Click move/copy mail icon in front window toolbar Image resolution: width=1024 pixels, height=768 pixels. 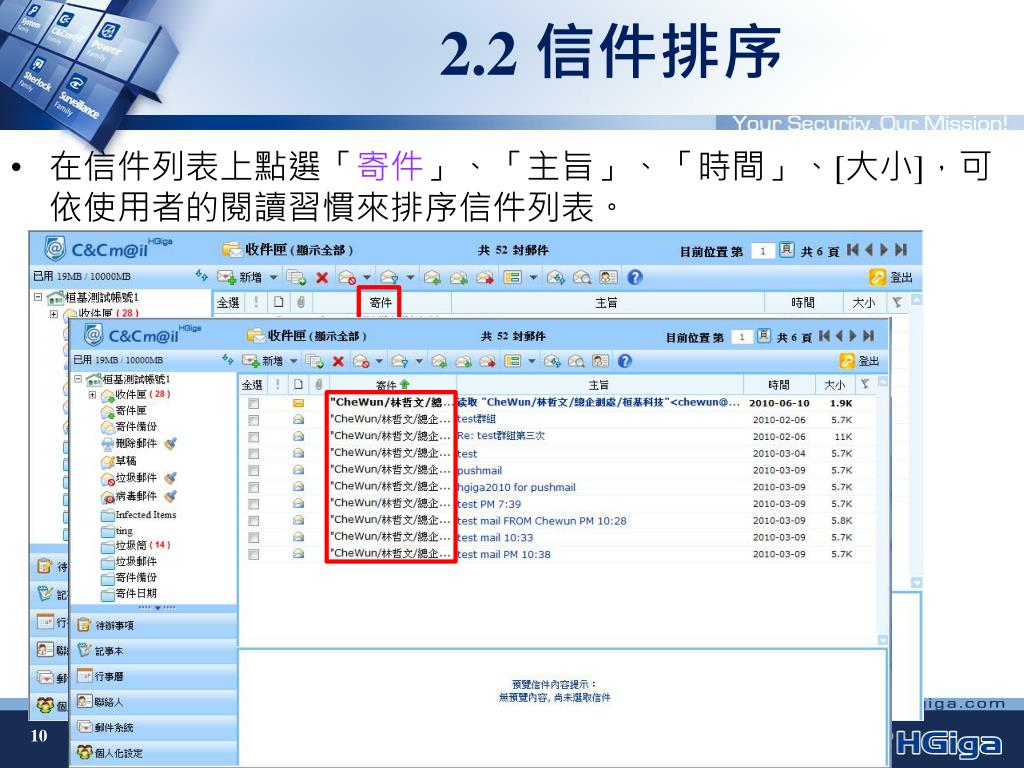[315, 361]
